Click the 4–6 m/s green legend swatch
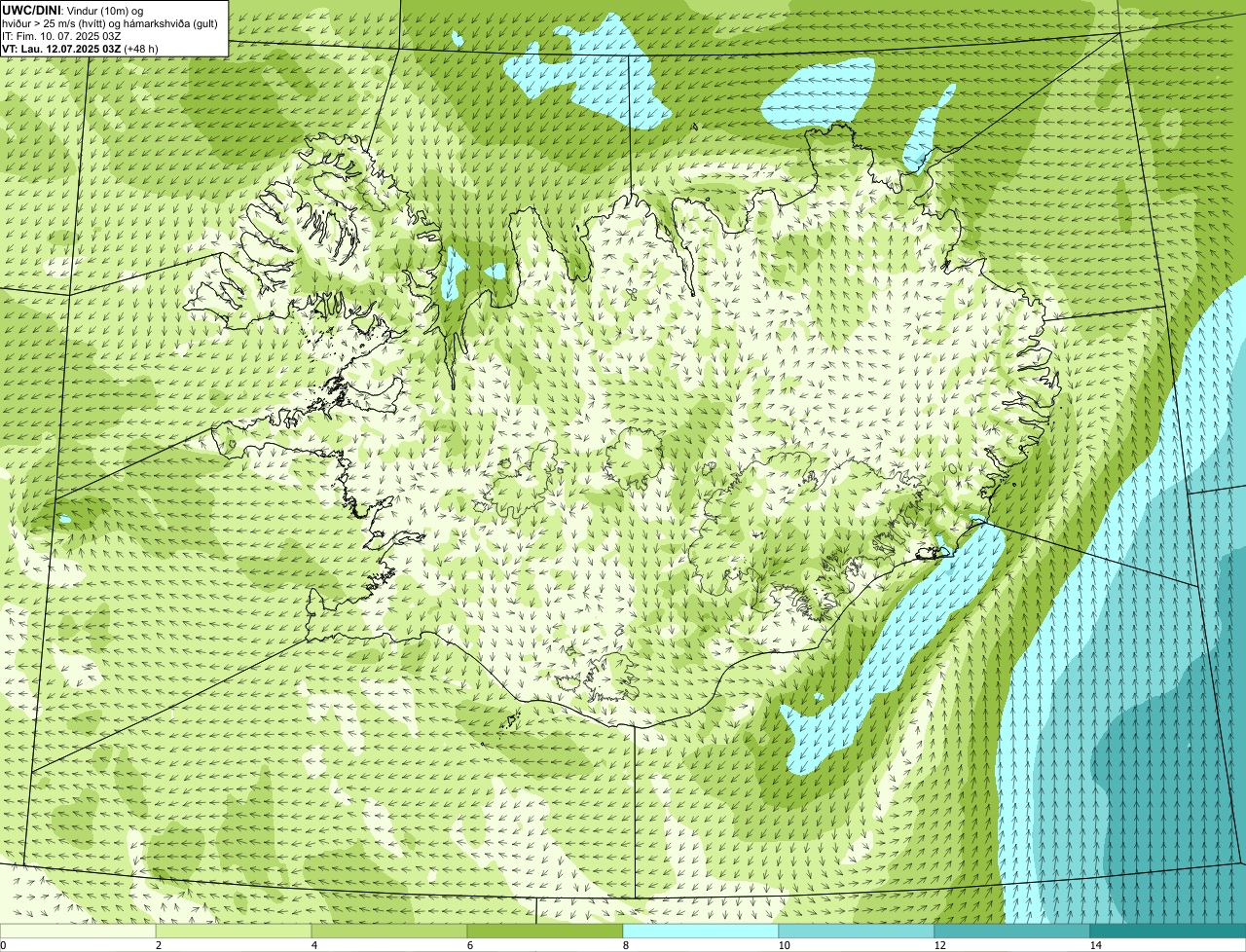1246x952 pixels. pos(389,931)
